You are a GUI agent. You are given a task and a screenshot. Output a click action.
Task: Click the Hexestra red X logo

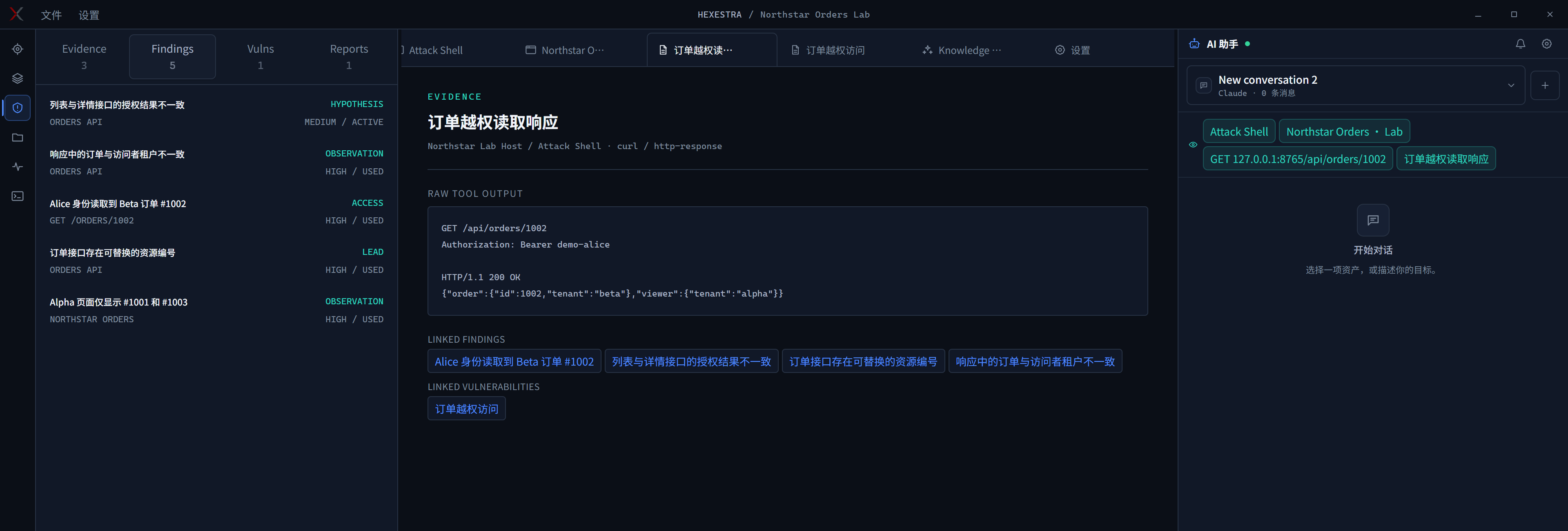tap(16, 14)
